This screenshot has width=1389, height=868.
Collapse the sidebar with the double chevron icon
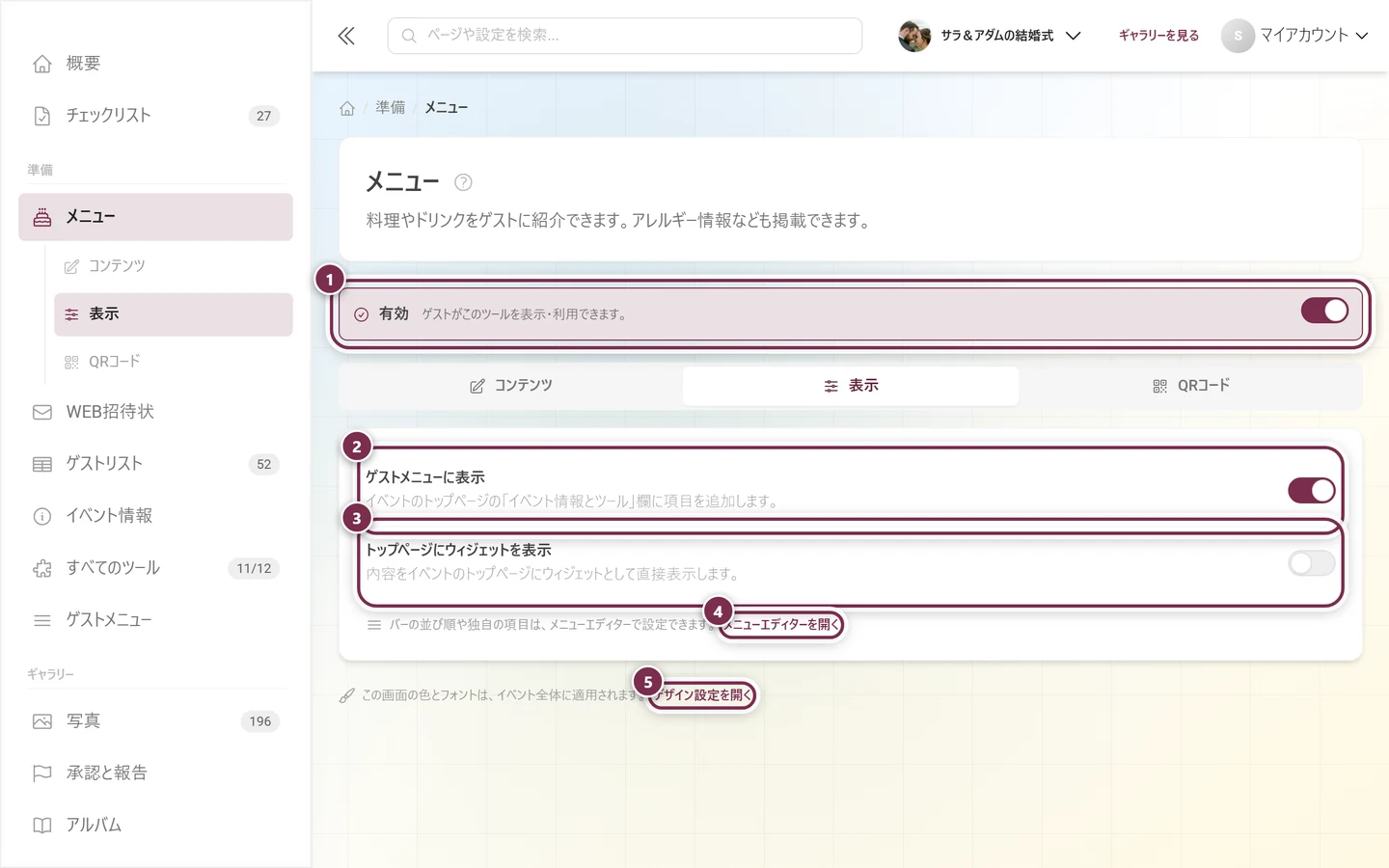click(346, 36)
